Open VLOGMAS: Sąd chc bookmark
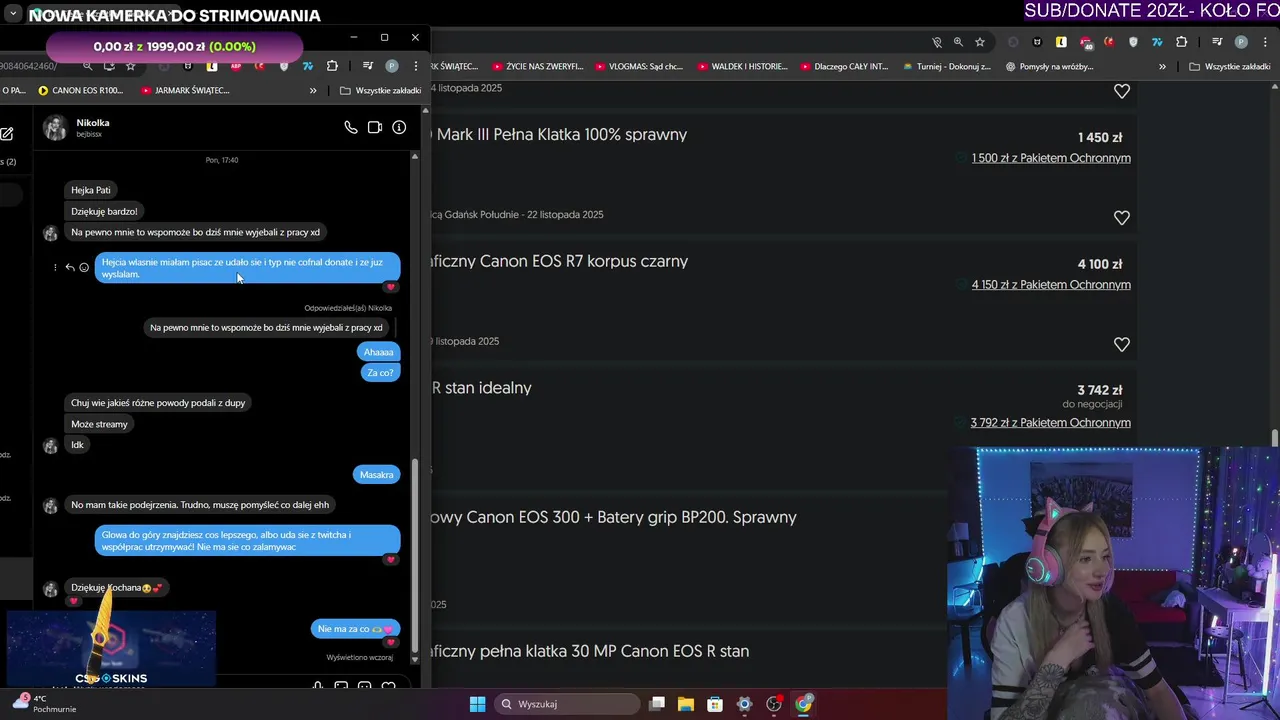The width and height of the screenshot is (1280, 720). [x=639, y=66]
